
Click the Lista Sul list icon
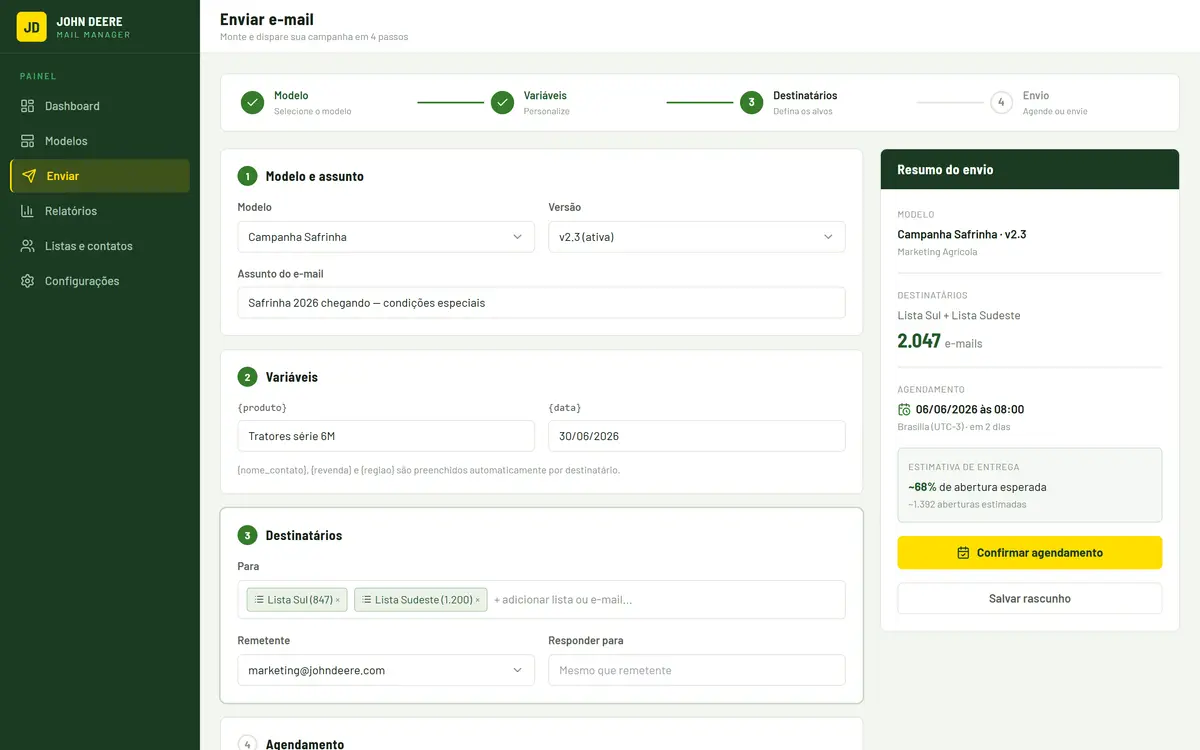pyautogui.click(x=259, y=600)
